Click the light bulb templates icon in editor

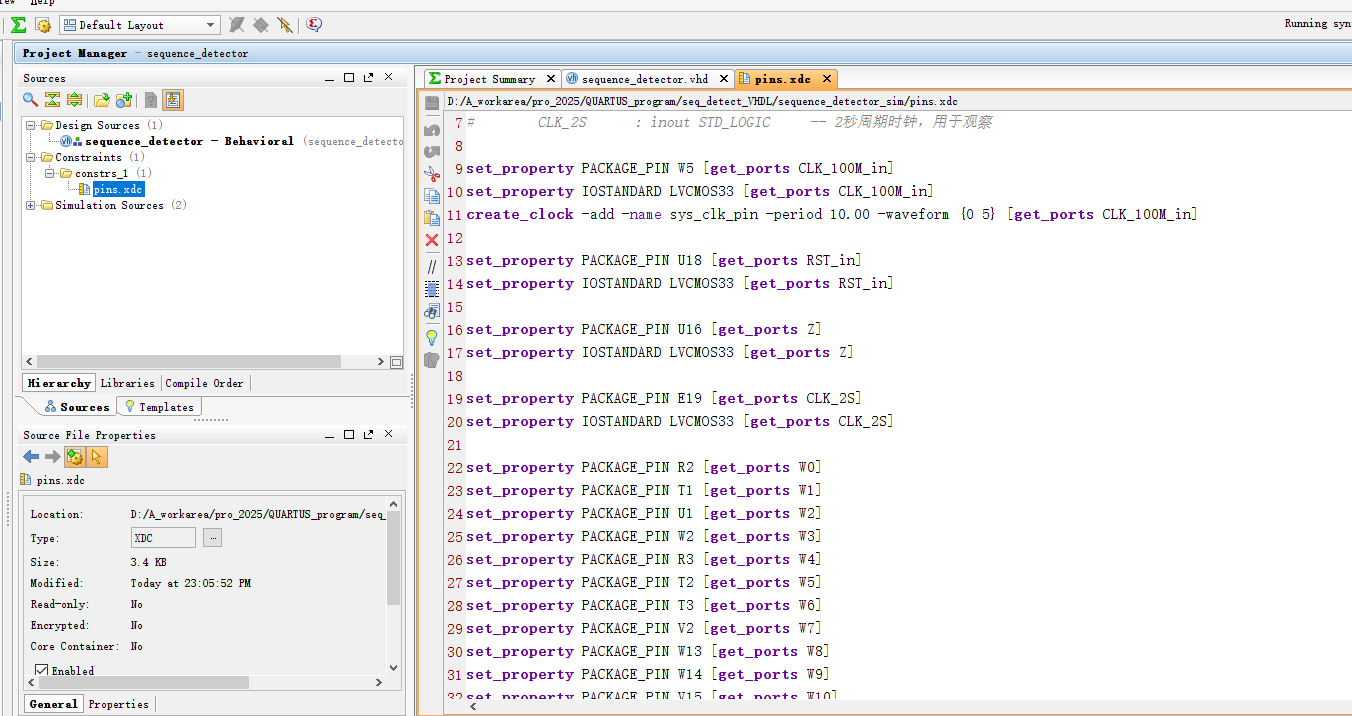coord(432,337)
